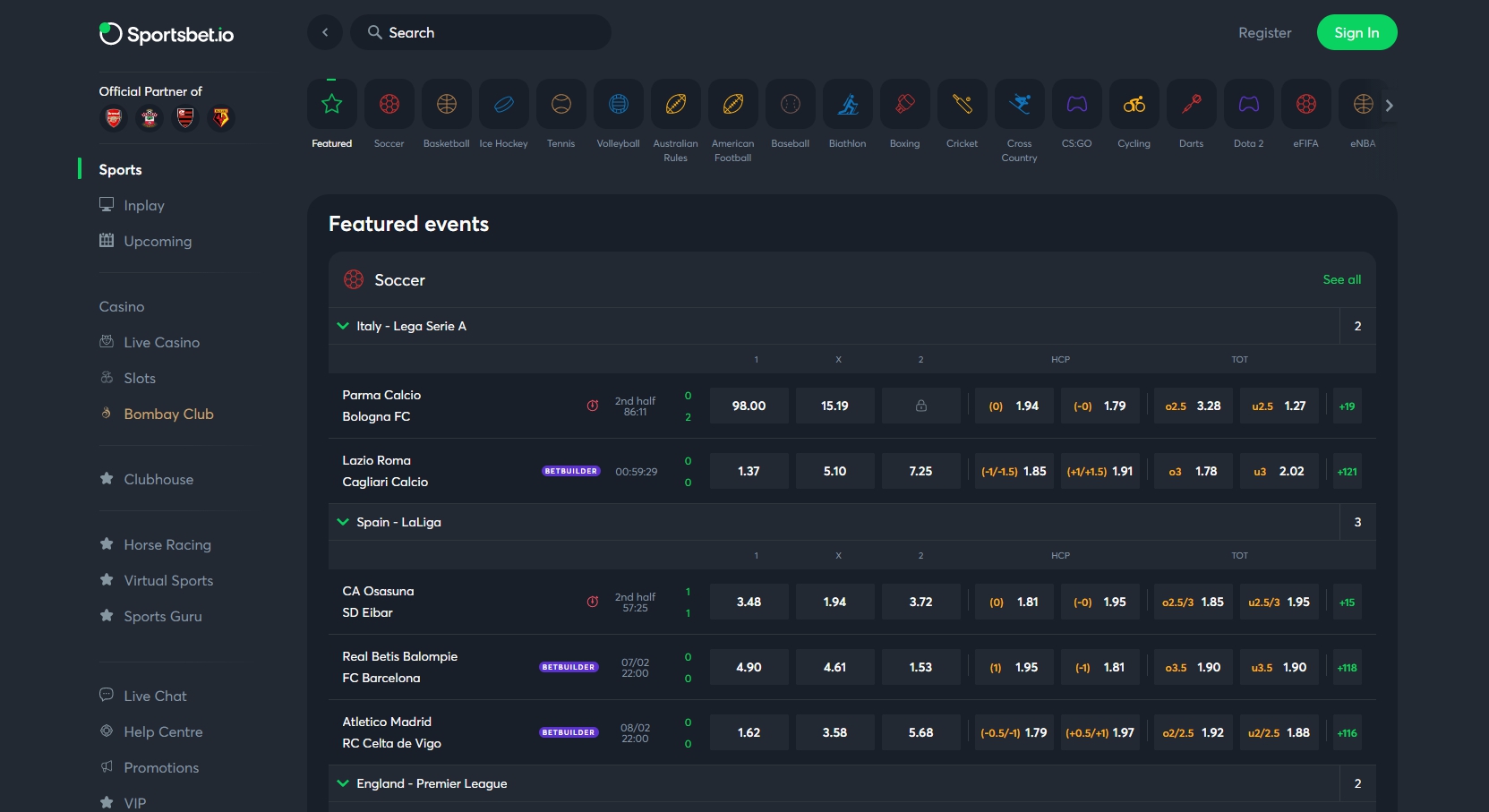
Task: Click the first official partner club badge
Action: (x=114, y=117)
